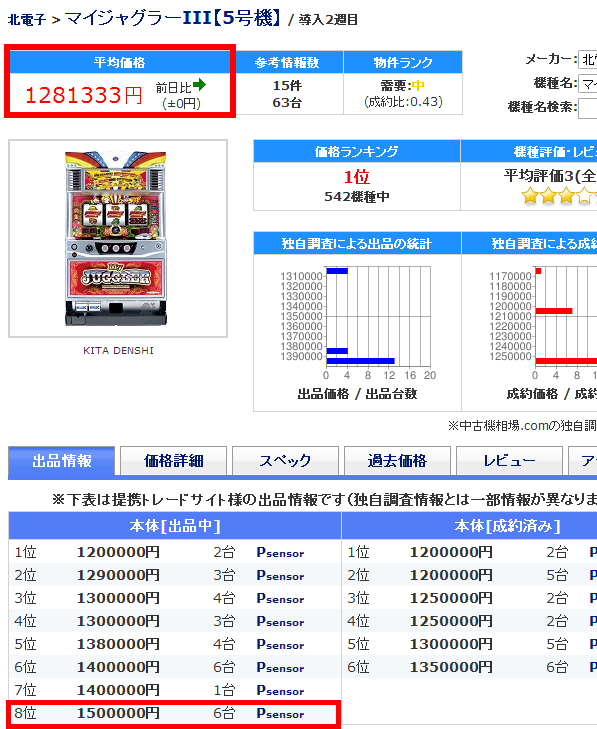
Task: Click the 機種名検索 input field
Action: (x=588, y=108)
